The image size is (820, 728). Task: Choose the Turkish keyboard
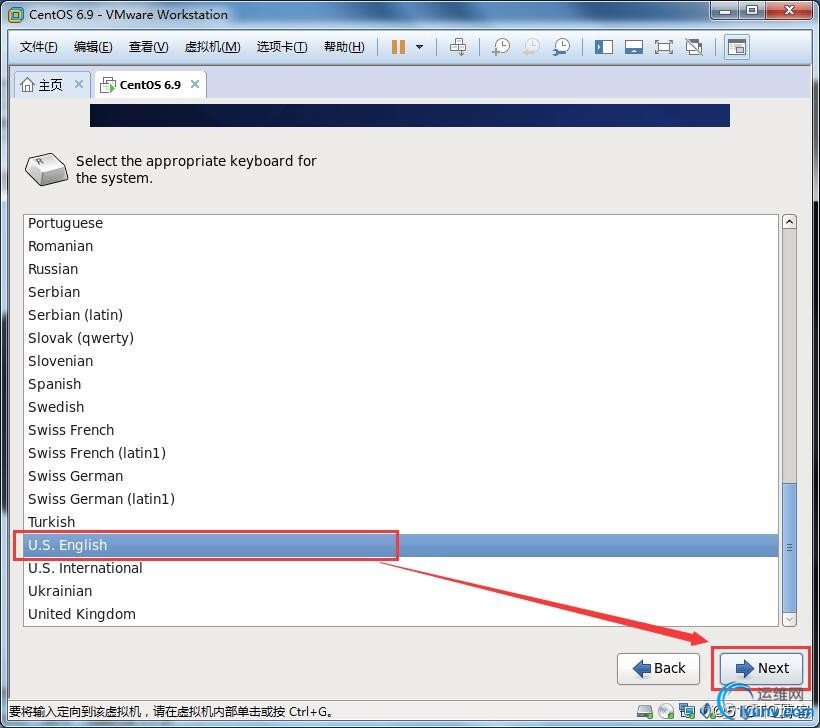point(401,522)
